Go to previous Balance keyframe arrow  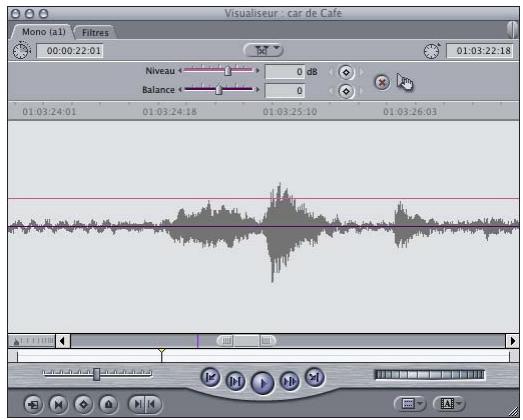(331, 91)
